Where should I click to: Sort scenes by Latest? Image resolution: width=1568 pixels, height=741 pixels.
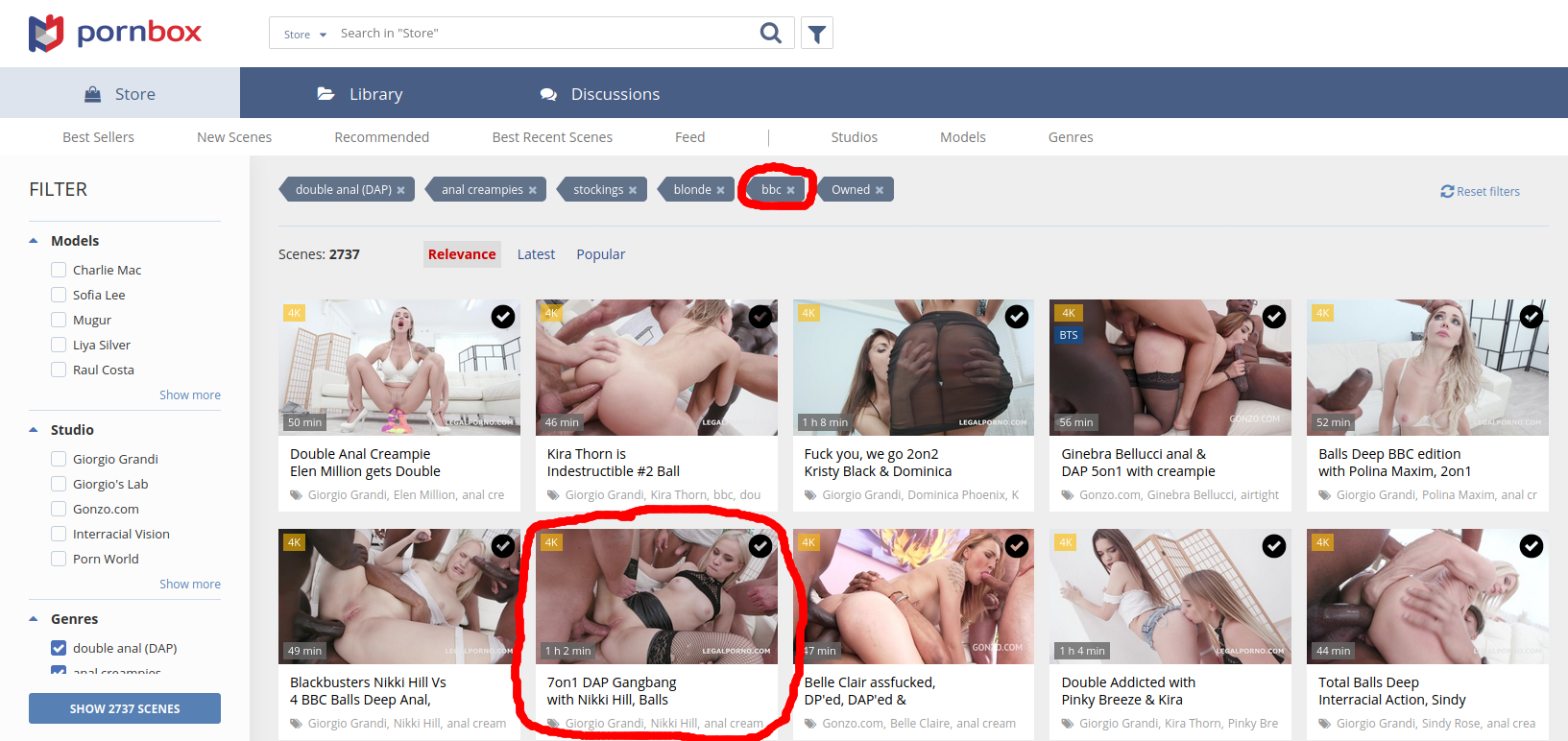pyautogui.click(x=536, y=254)
